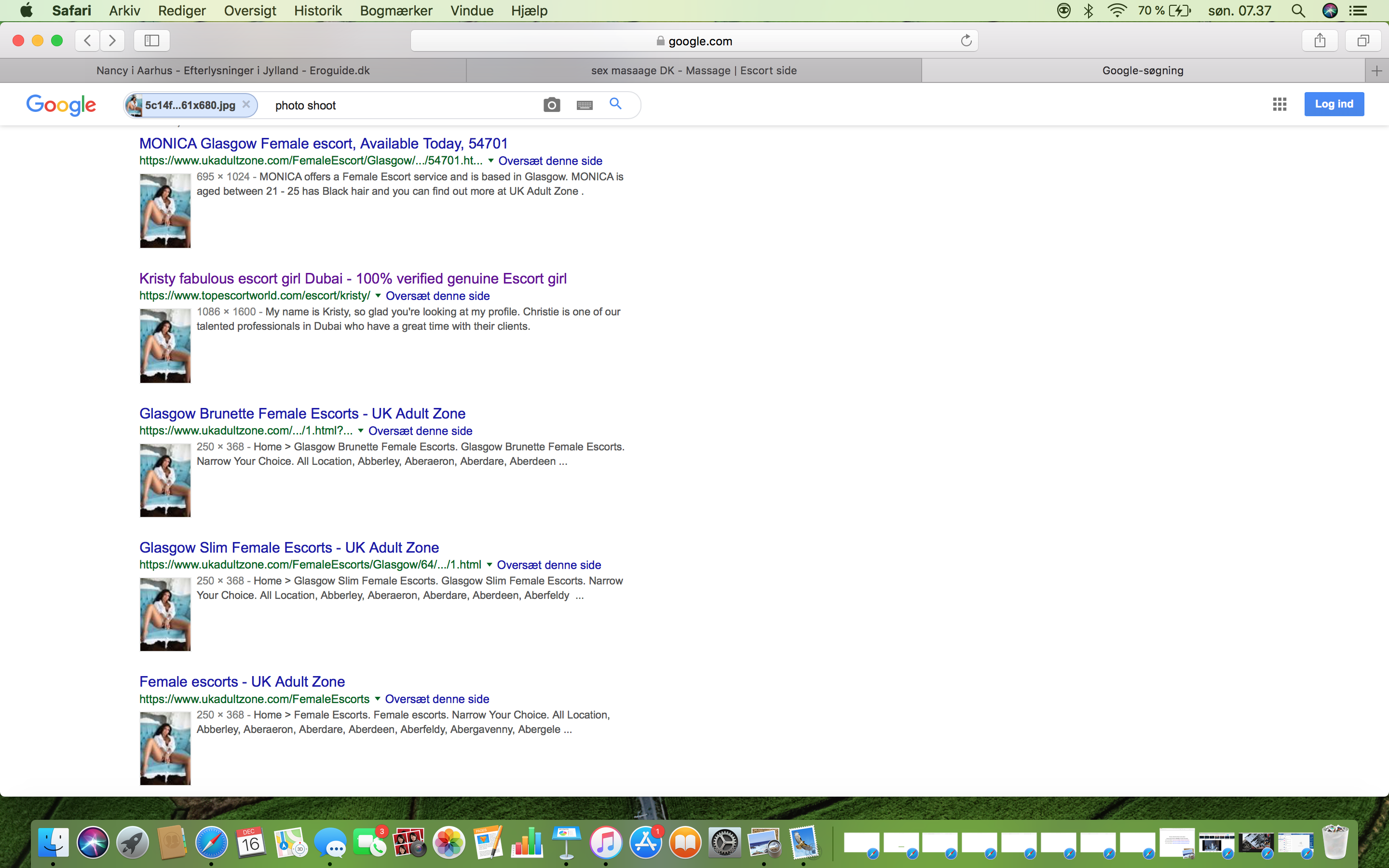The width and height of the screenshot is (1389, 868).
Task: Click the blue magnifier search button
Action: click(615, 104)
